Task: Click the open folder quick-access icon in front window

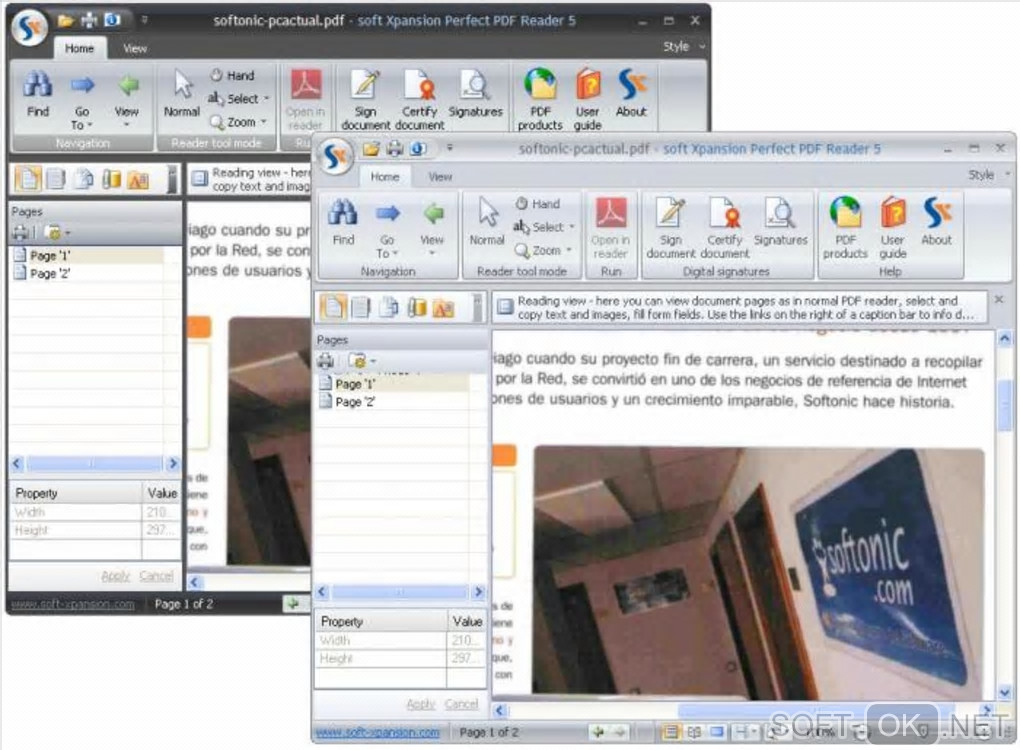Action: (x=371, y=149)
